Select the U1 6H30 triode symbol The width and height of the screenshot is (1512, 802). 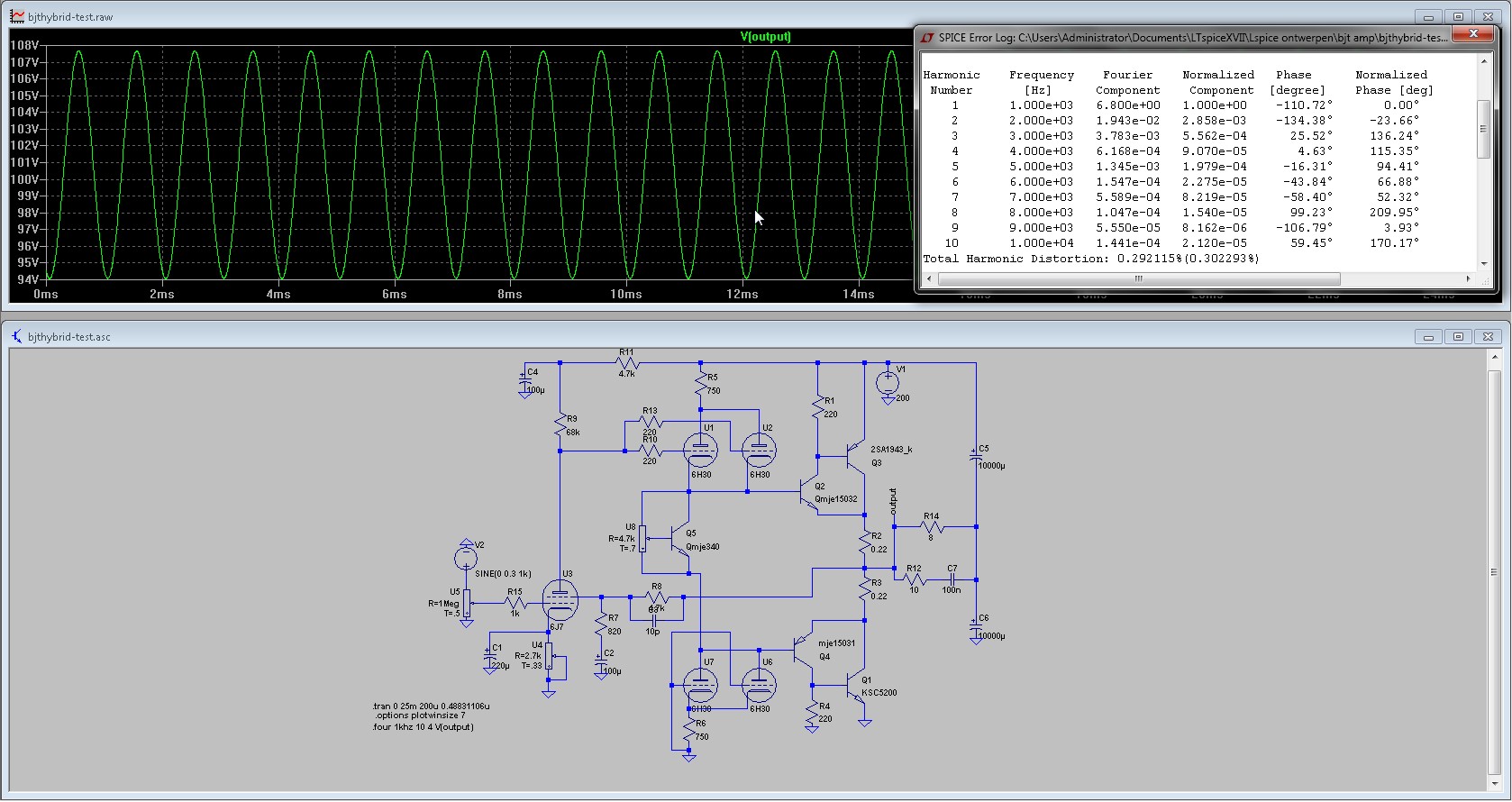click(x=700, y=450)
